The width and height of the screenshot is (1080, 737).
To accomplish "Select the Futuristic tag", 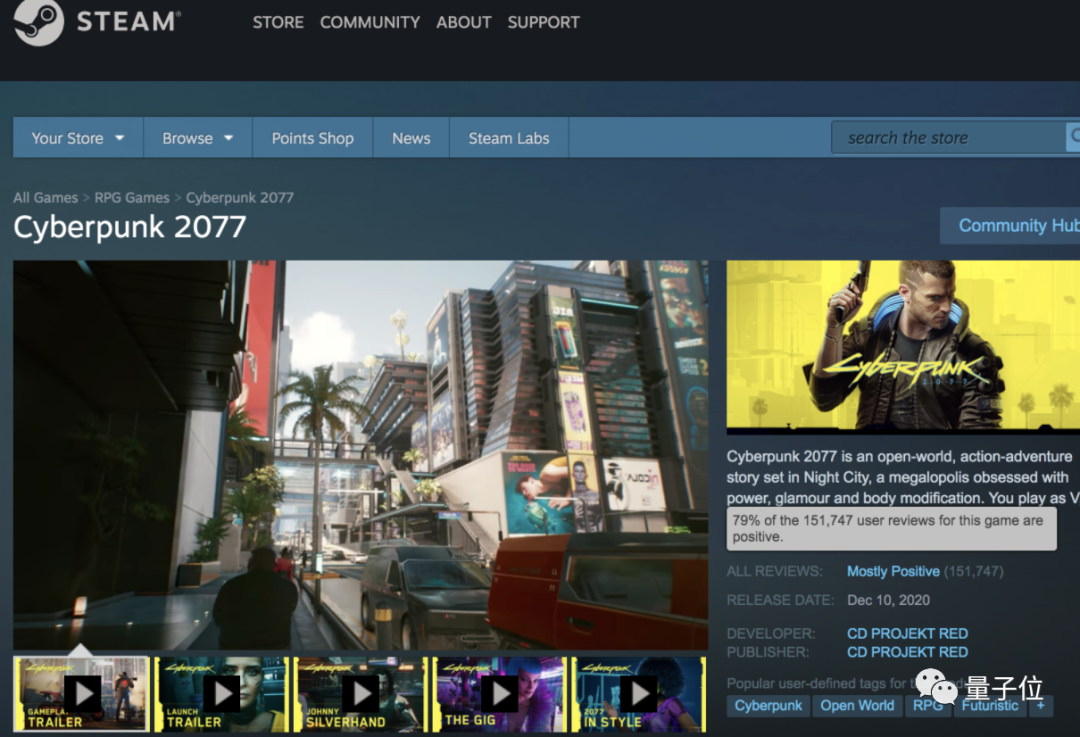I will coord(990,705).
